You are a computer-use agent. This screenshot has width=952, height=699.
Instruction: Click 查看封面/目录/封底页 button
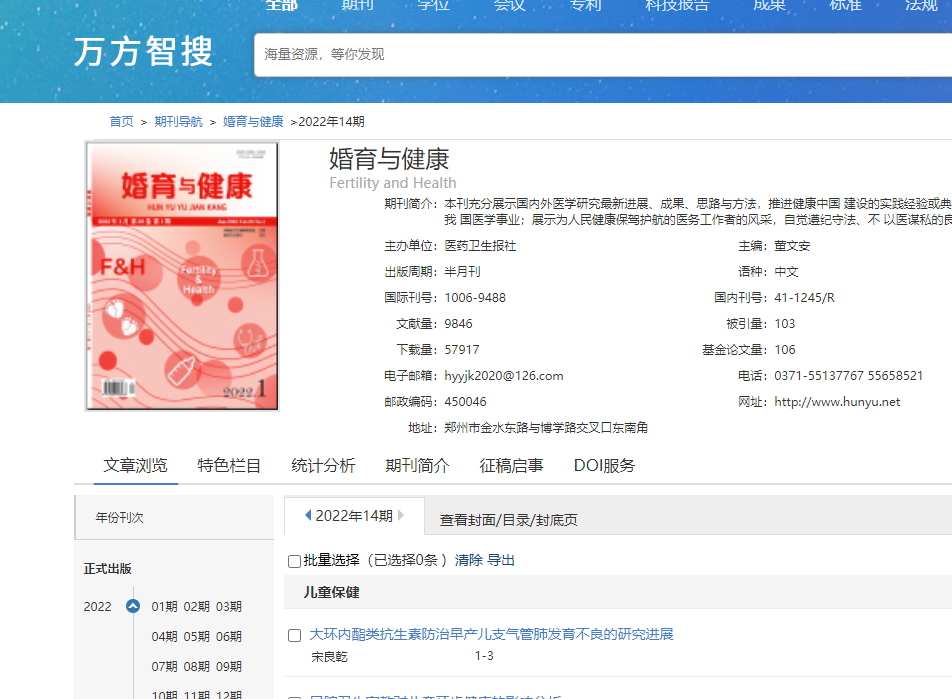tap(508, 520)
